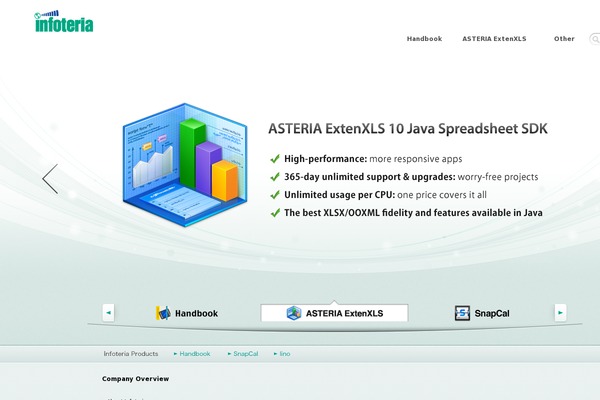Click the infoteria logo
This screenshot has width=600, height=400.
64,21
